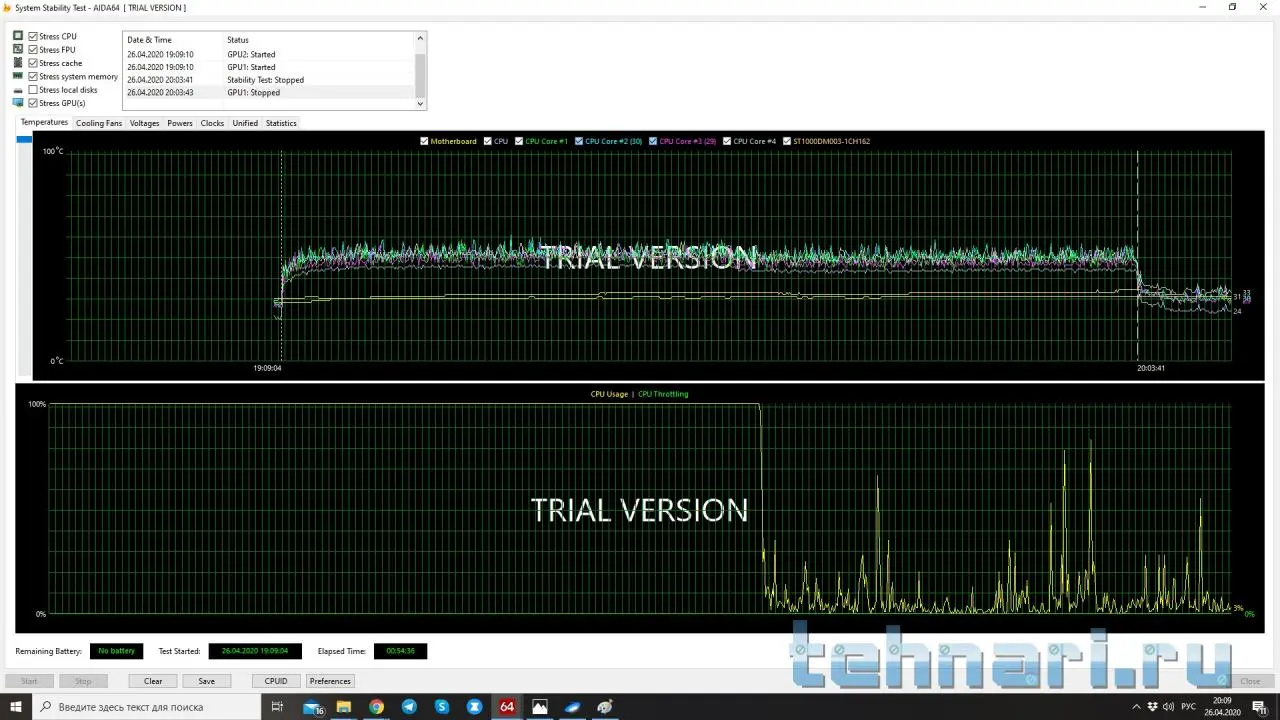Screen dimensions: 1280x720
Task: Click the Save button
Action: [206, 681]
